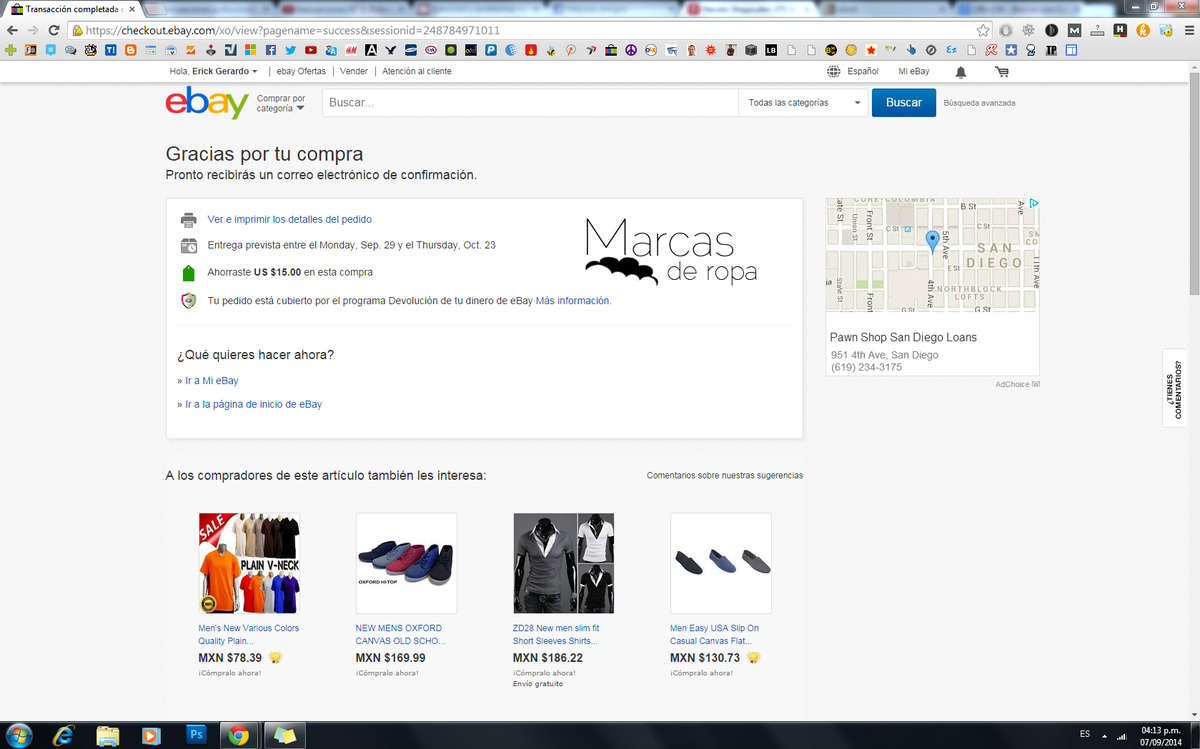Click the Plain V-Neck shirts thumbnail
This screenshot has height=749, width=1200.
[x=249, y=563]
